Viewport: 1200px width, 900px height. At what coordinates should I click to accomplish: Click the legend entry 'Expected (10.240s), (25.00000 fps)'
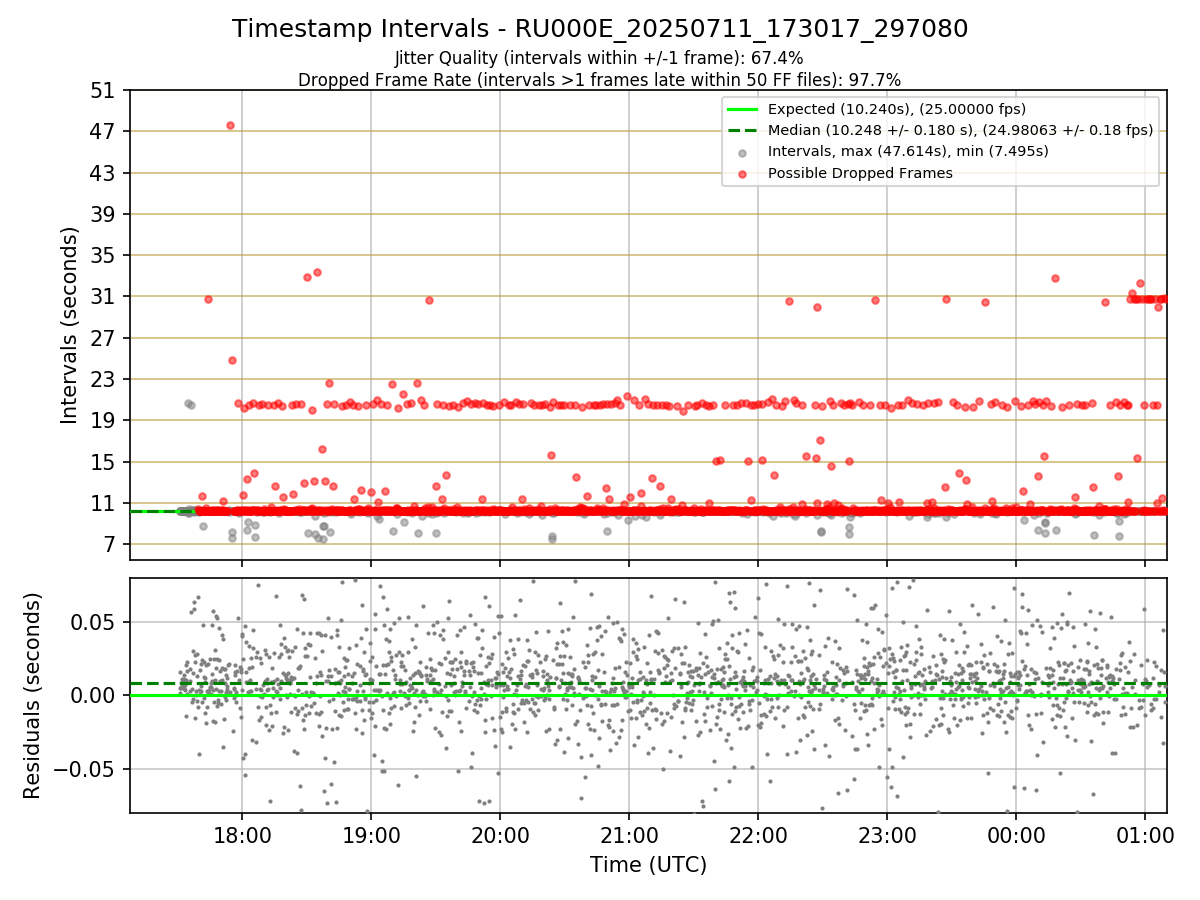pyautogui.click(x=896, y=109)
